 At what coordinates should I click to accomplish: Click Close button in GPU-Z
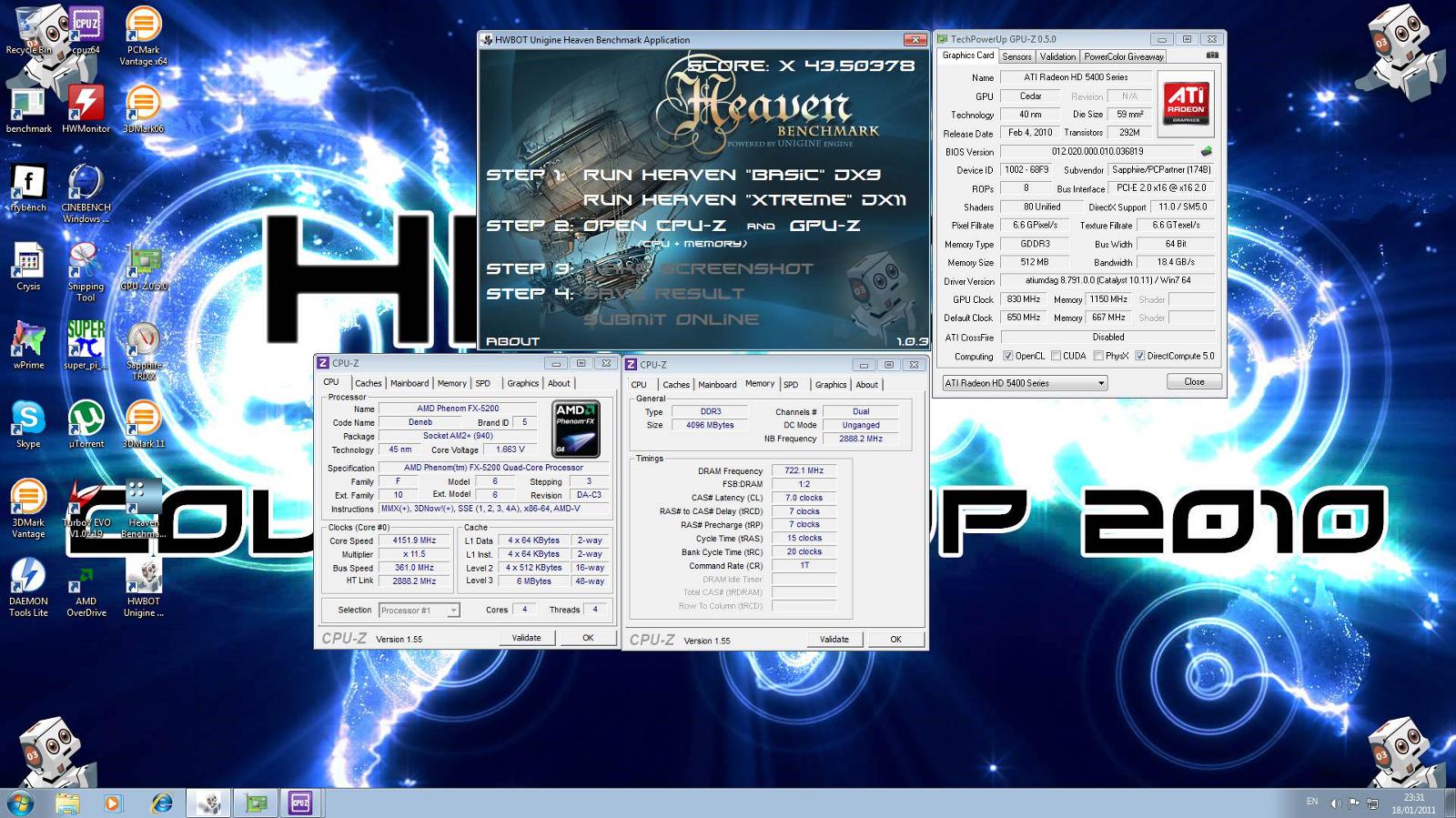click(1194, 382)
